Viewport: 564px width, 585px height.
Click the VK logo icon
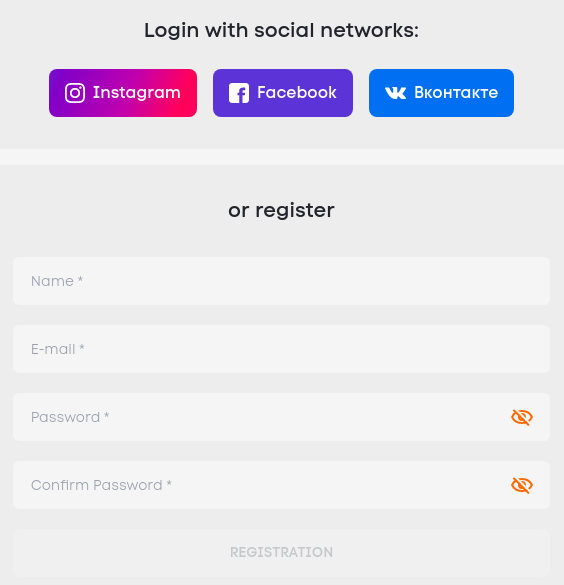click(x=395, y=93)
